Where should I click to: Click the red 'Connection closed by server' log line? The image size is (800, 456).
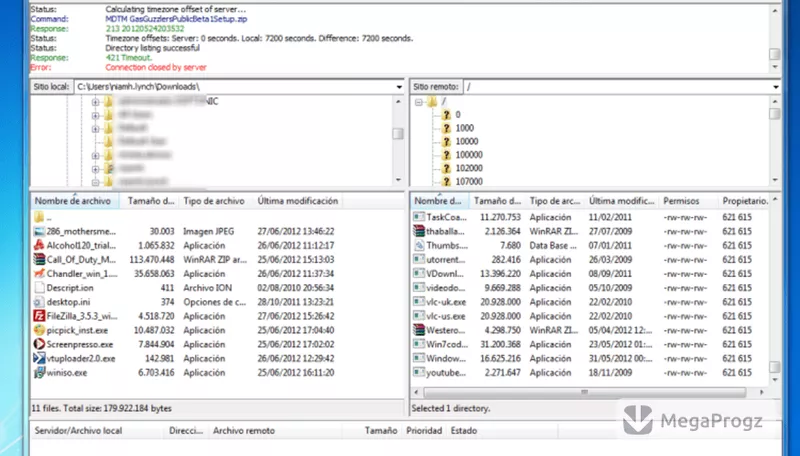point(156,67)
